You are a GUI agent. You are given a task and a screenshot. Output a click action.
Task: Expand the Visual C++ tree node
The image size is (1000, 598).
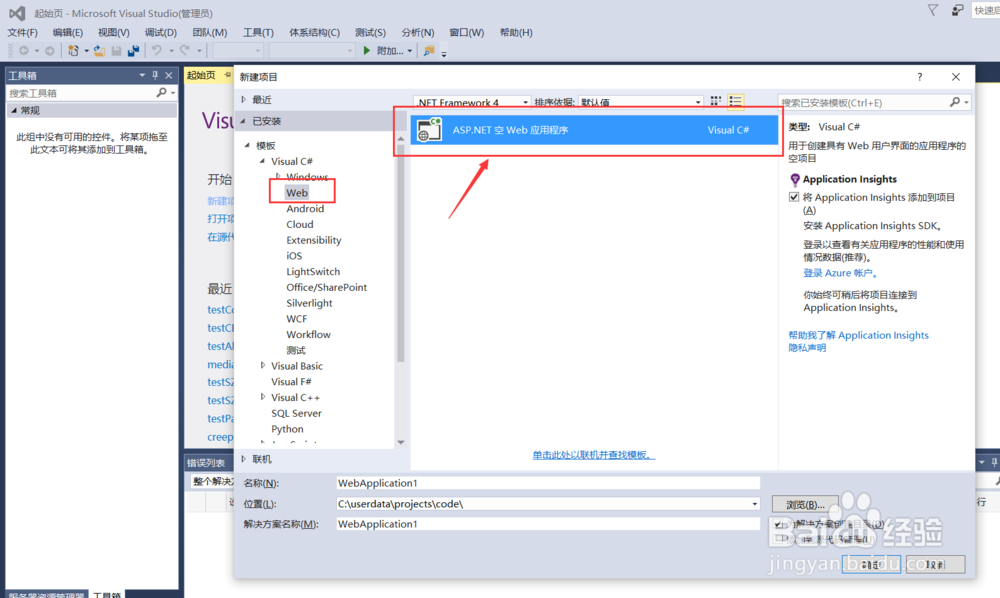click(263, 397)
